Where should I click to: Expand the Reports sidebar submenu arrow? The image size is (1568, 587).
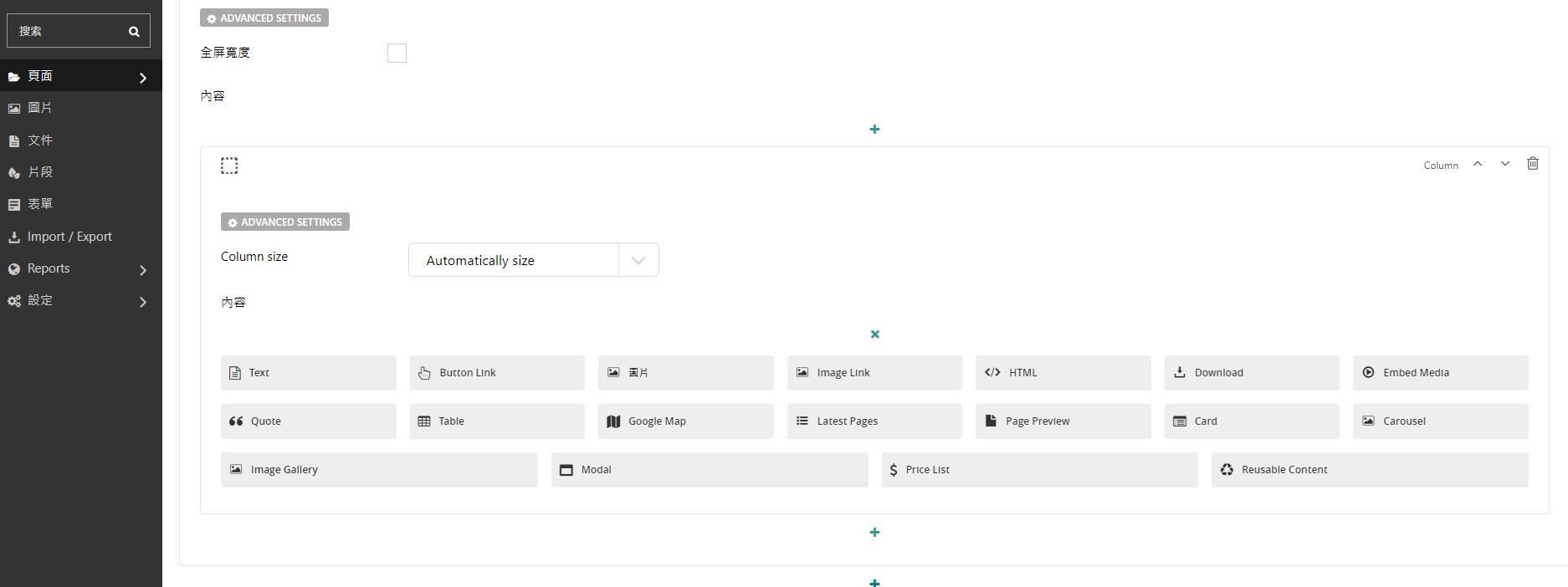pyautogui.click(x=143, y=270)
